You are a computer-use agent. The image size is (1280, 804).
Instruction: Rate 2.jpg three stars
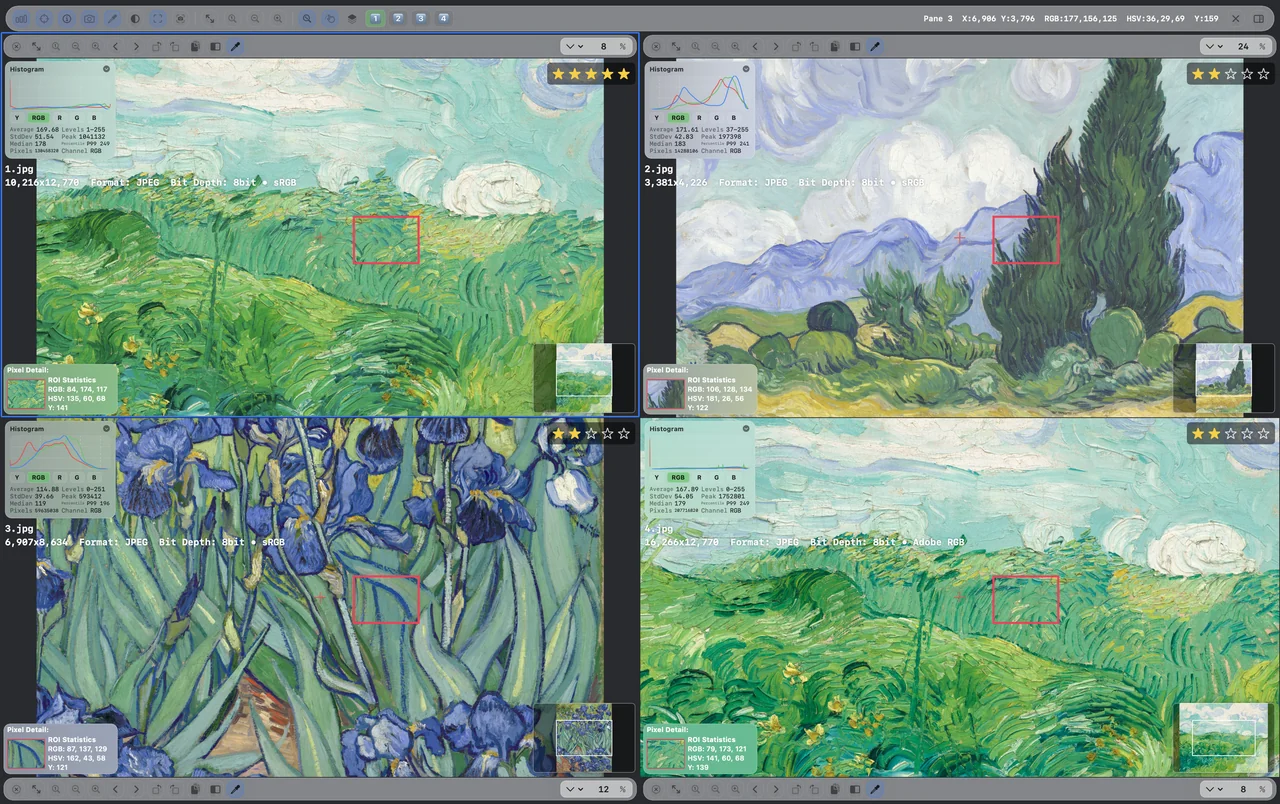(1230, 74)
